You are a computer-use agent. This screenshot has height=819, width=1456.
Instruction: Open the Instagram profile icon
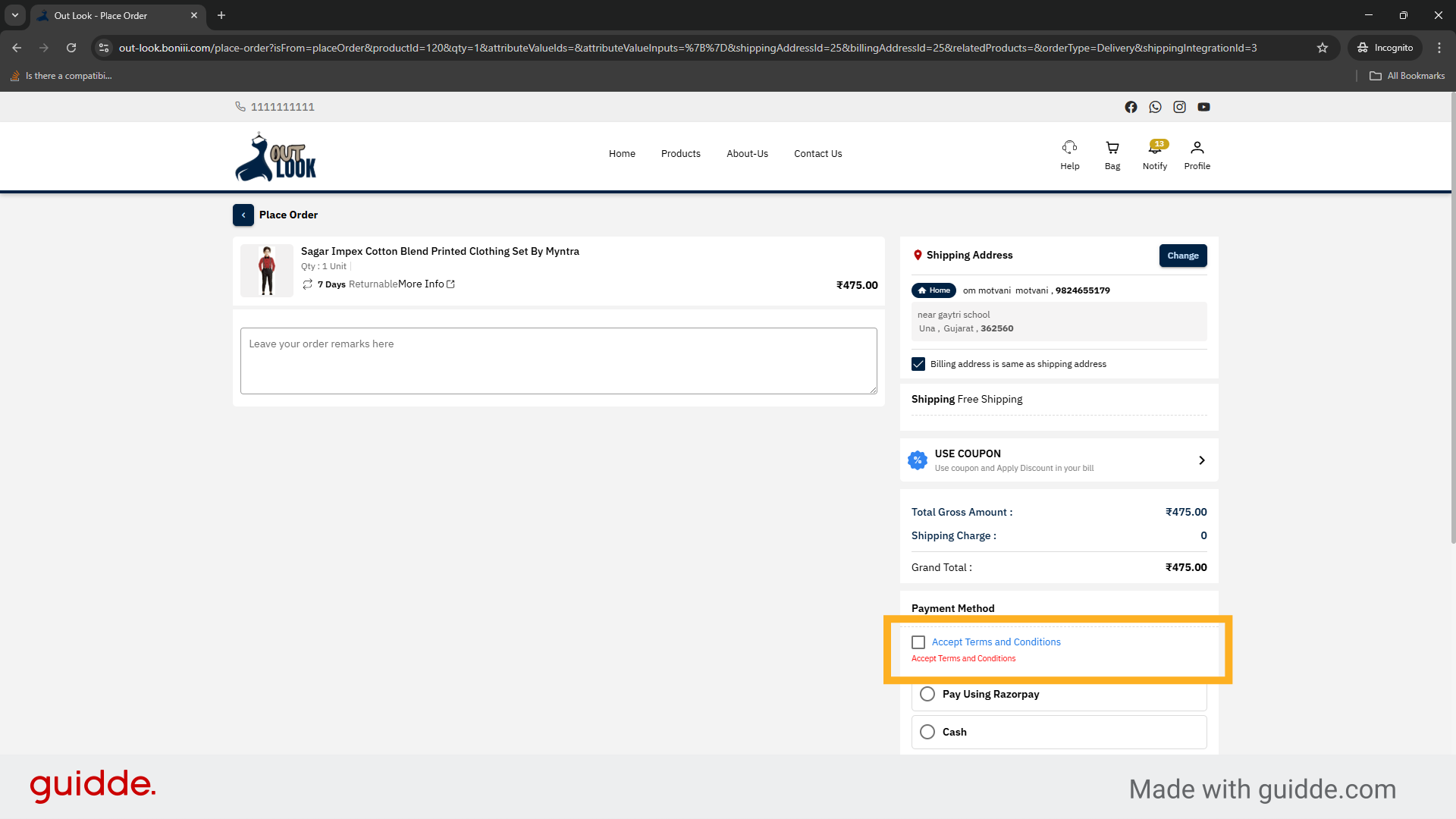tap(1179, 107)
